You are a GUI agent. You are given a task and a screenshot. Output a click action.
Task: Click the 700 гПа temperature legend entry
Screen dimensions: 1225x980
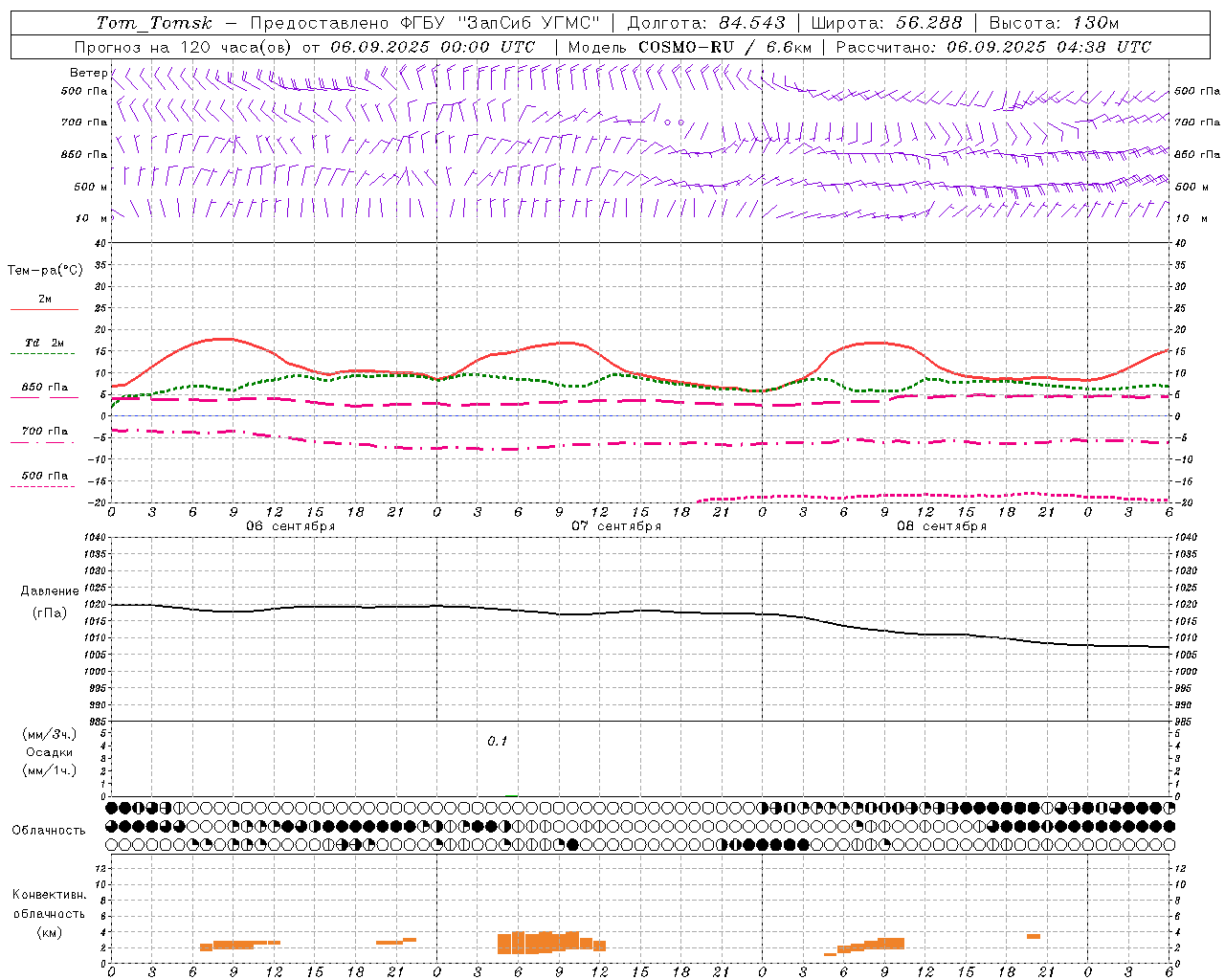click(x=45, y=432)
